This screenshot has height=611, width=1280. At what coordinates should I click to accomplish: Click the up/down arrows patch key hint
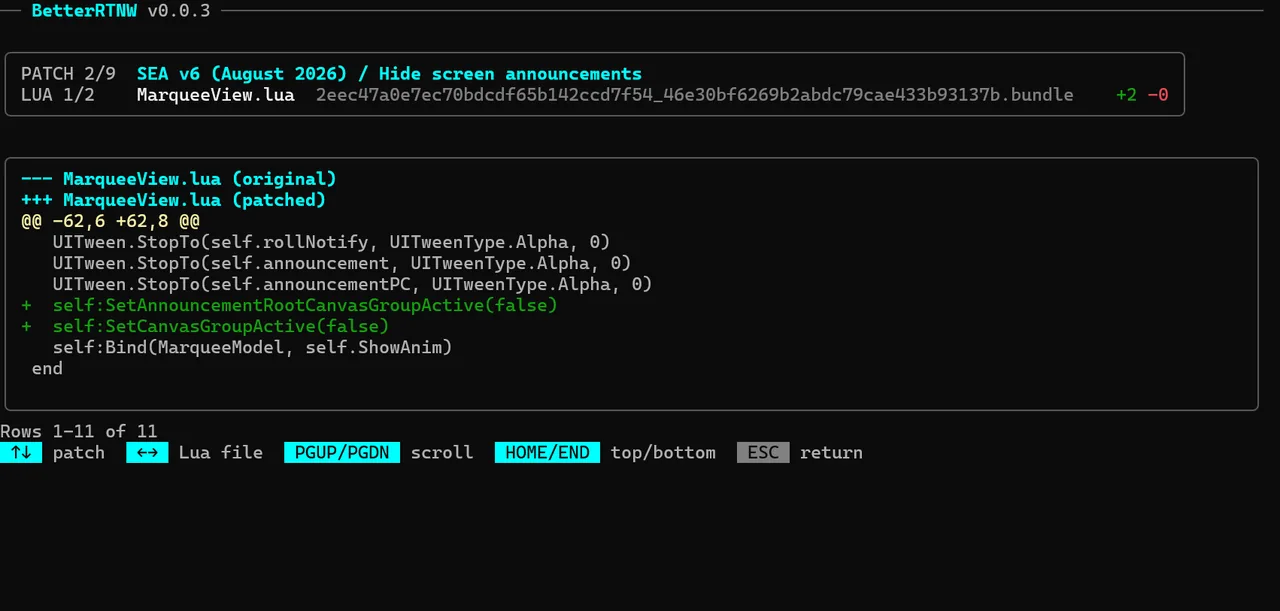(x=21, y=452)
